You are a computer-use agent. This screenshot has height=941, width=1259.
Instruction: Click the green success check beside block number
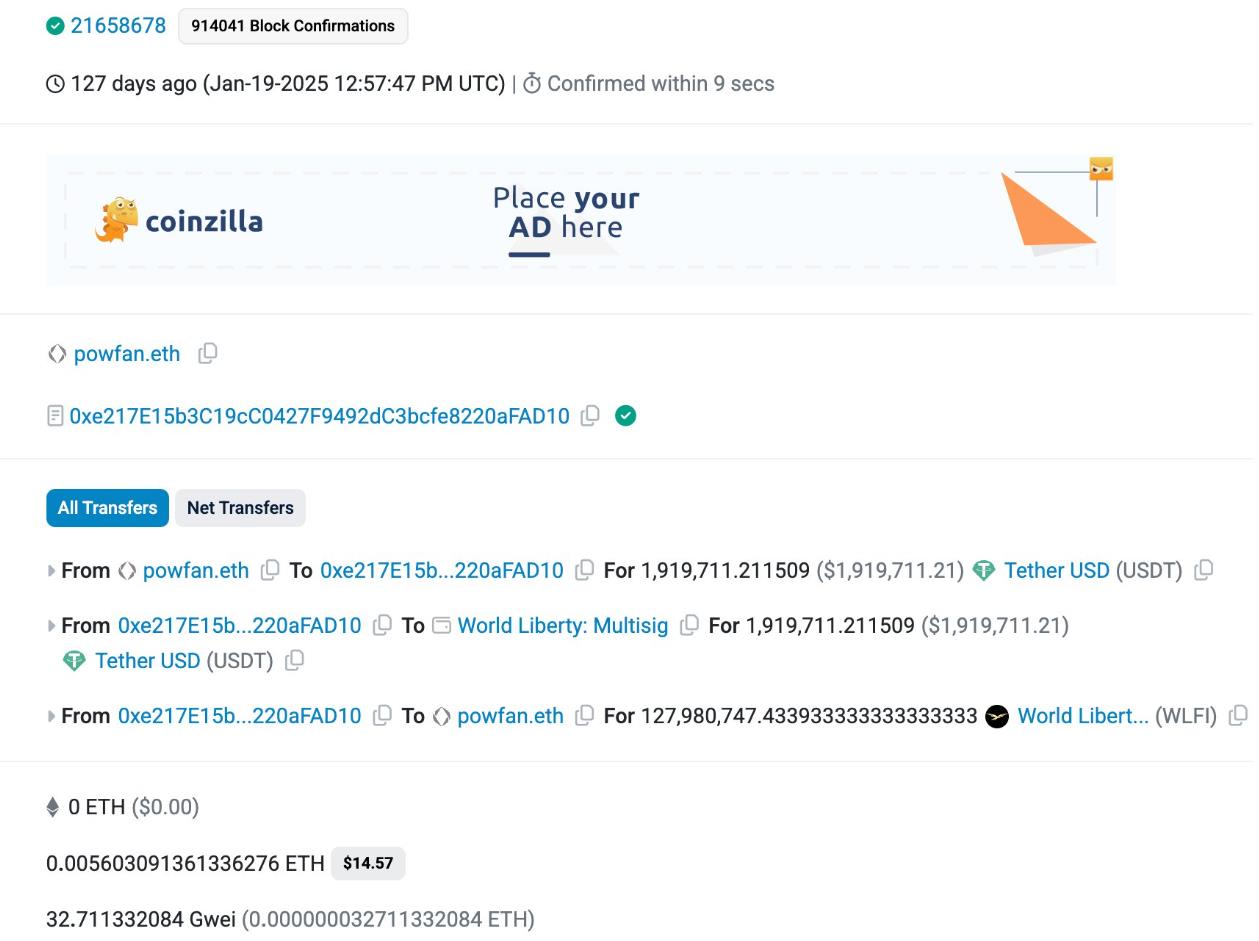point(55,26)
